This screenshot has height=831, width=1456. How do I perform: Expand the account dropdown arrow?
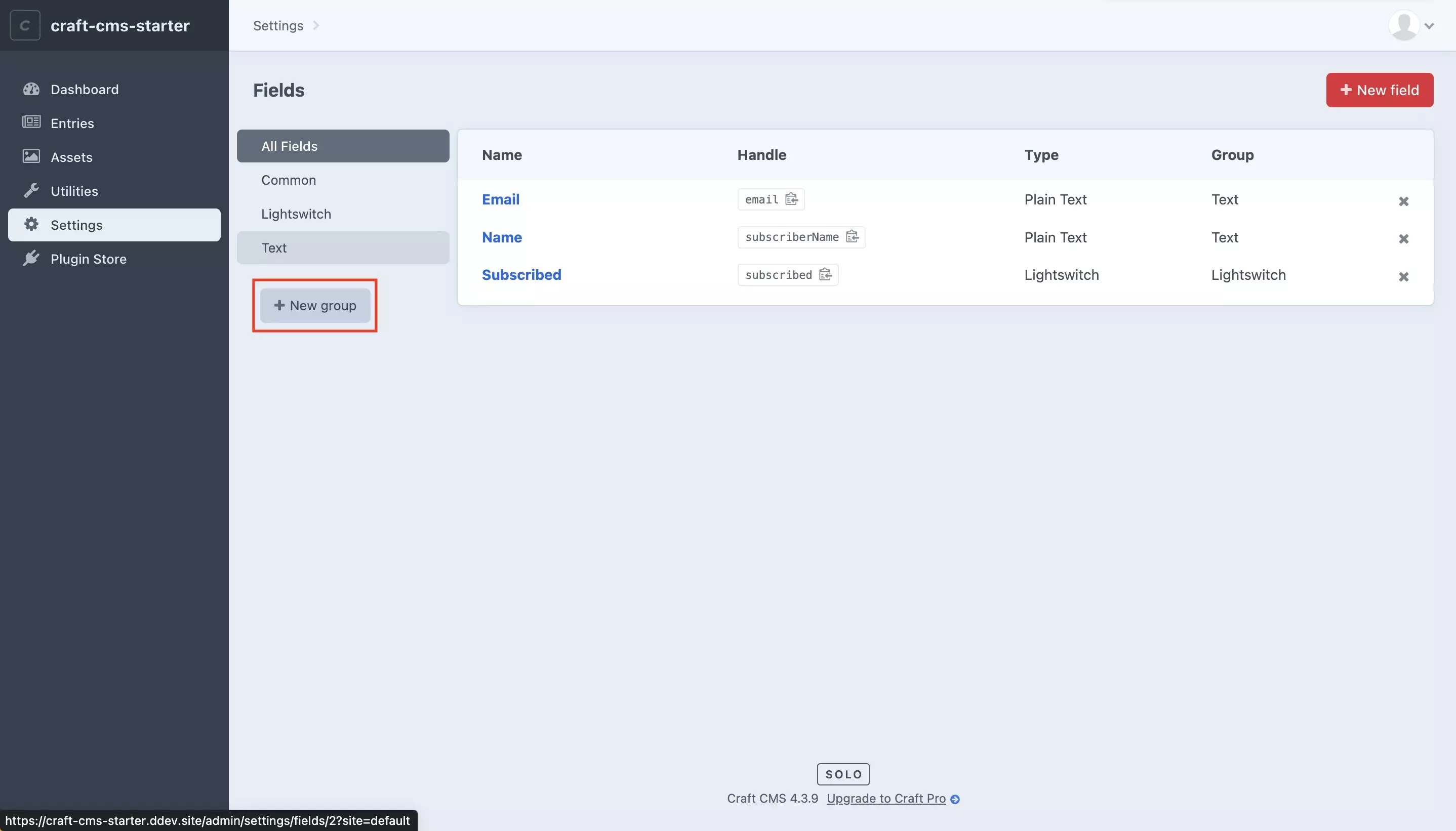[1429, 26]
